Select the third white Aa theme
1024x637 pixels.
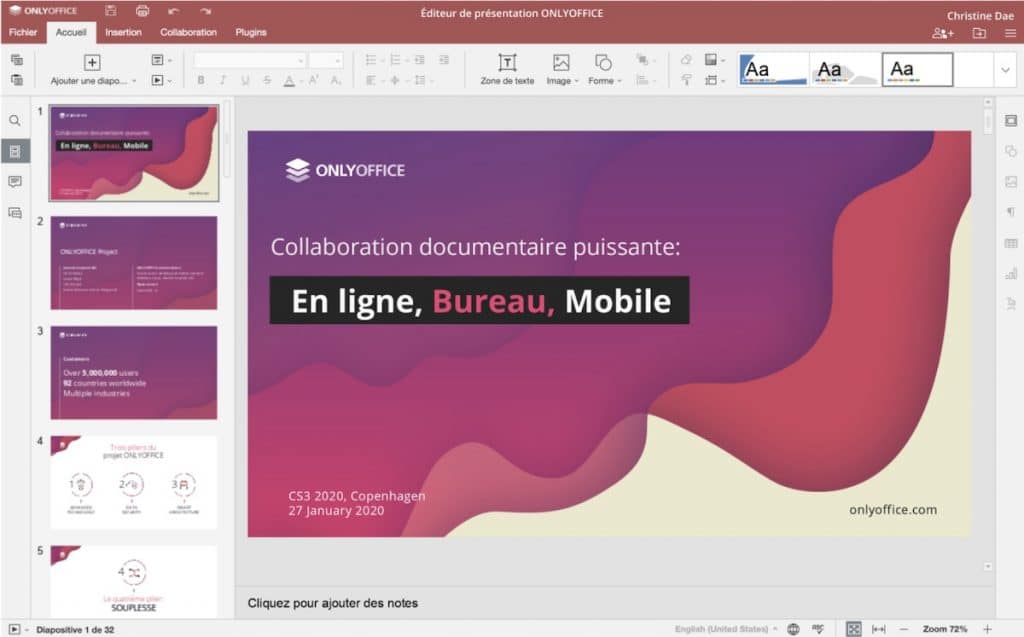click(x=917, y=69)
